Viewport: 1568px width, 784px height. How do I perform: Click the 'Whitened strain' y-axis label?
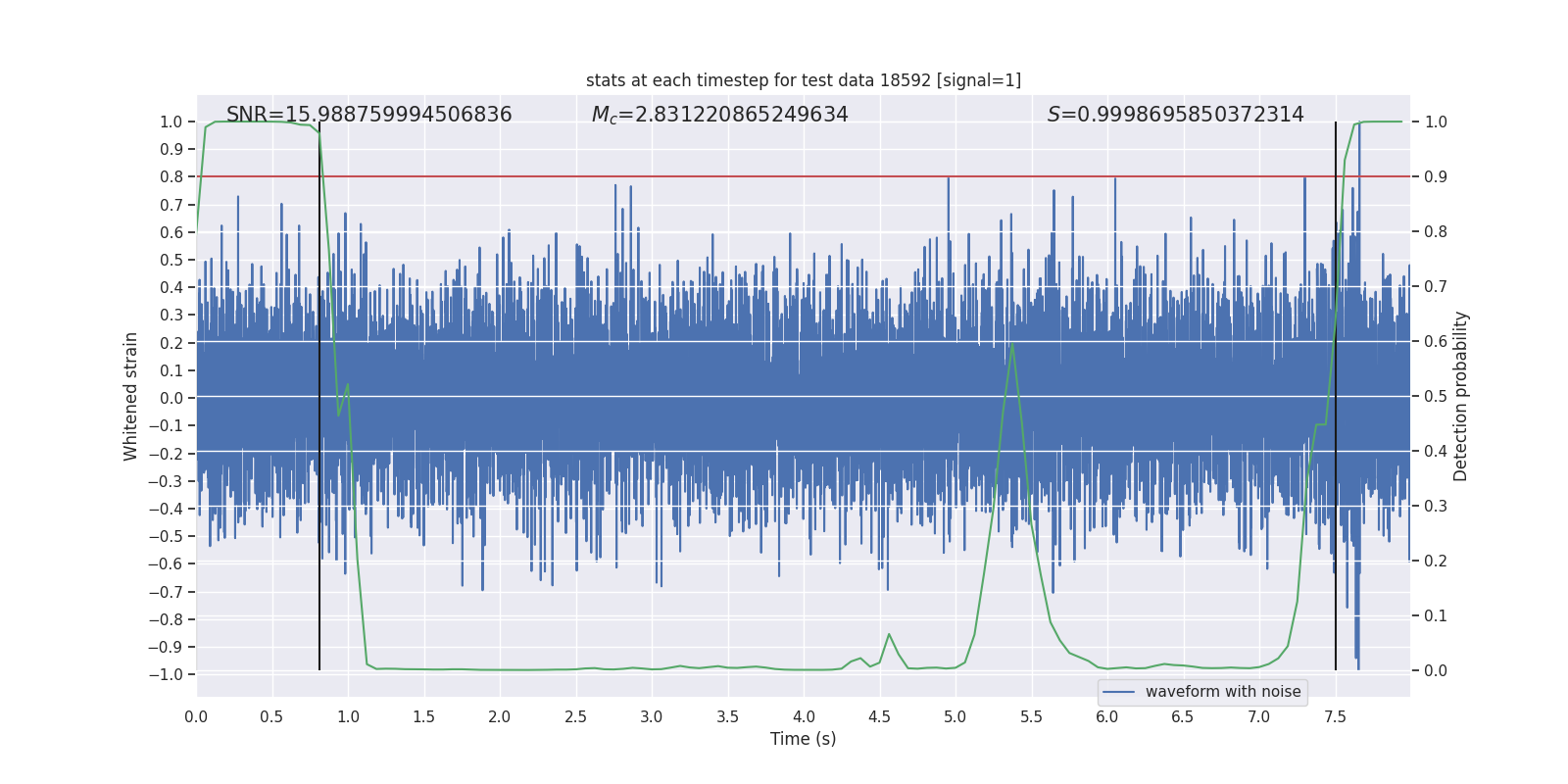[x=131, y=396]
